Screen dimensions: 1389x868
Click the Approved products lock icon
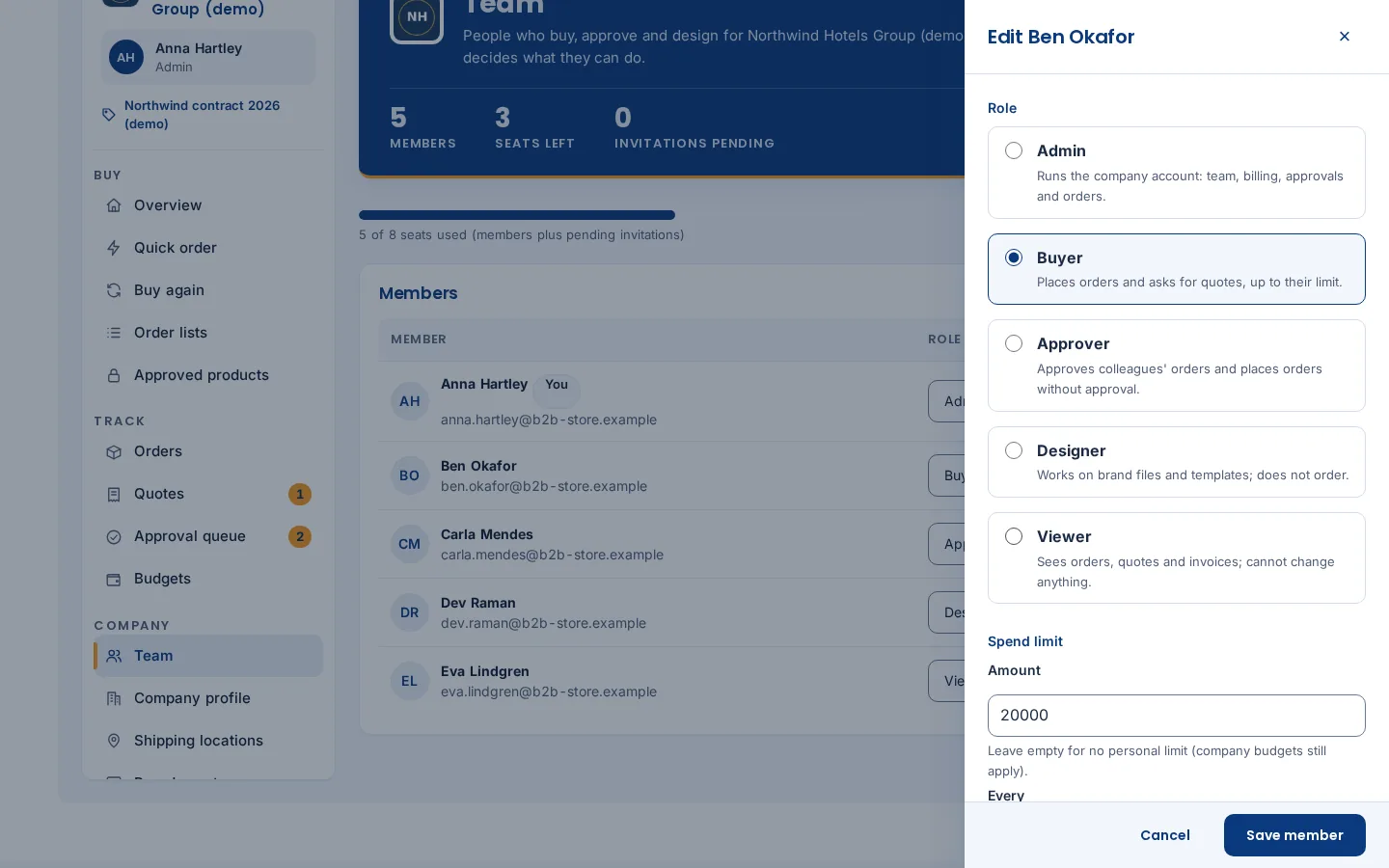(114, 375)
